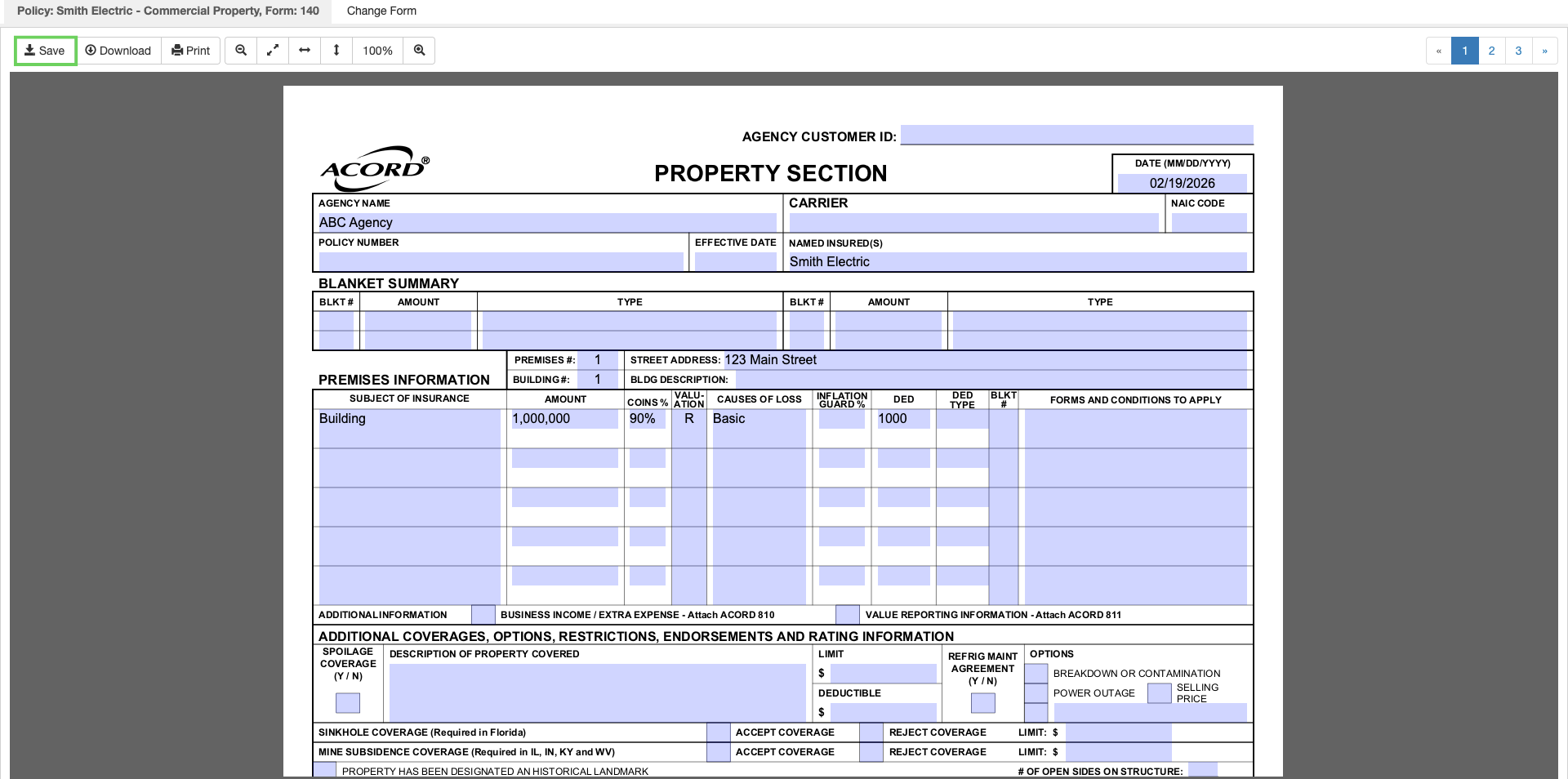Click the Policy Number field

501,261
